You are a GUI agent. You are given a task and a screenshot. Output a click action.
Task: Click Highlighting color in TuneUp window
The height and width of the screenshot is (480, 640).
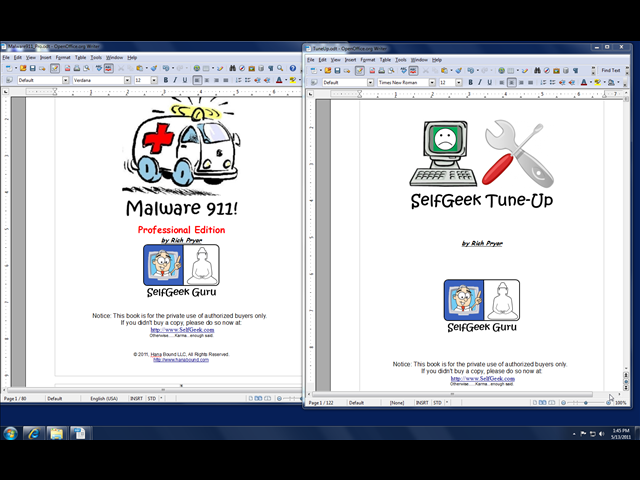click(598, 82)
